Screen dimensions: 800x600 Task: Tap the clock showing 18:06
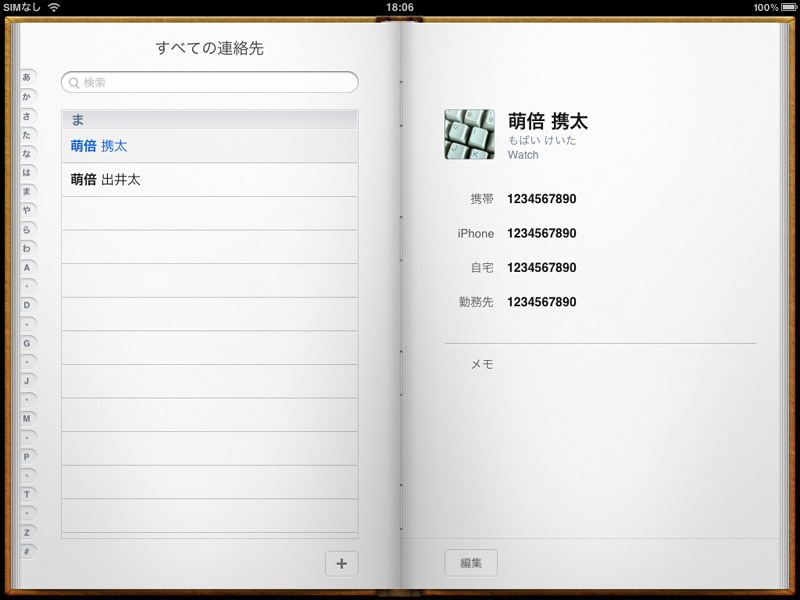[x=399, y=7]
